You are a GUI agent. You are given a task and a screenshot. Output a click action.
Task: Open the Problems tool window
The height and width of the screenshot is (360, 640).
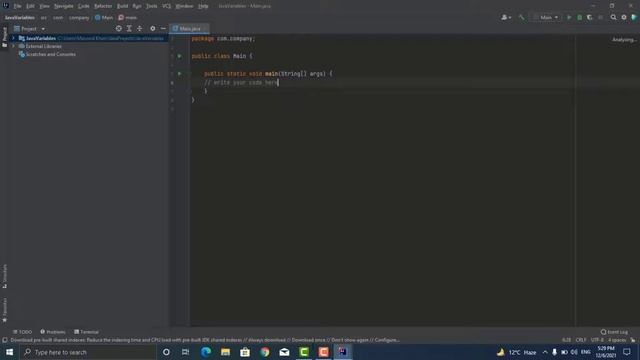click(53, 332)
